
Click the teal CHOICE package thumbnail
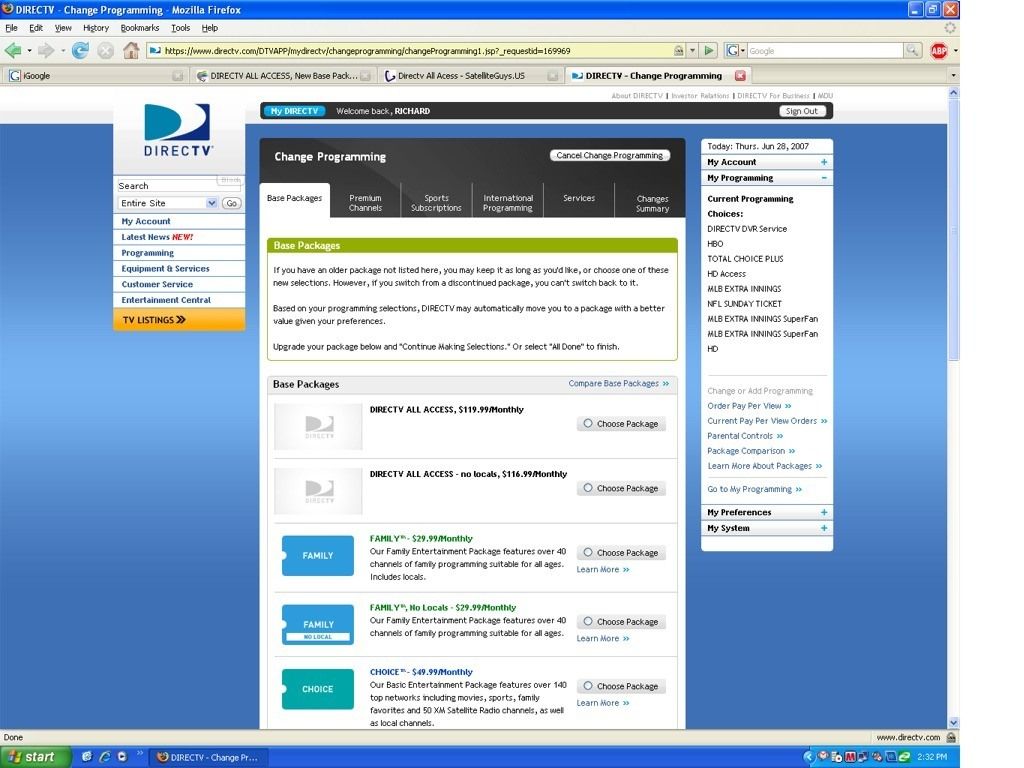pos(317,689)
